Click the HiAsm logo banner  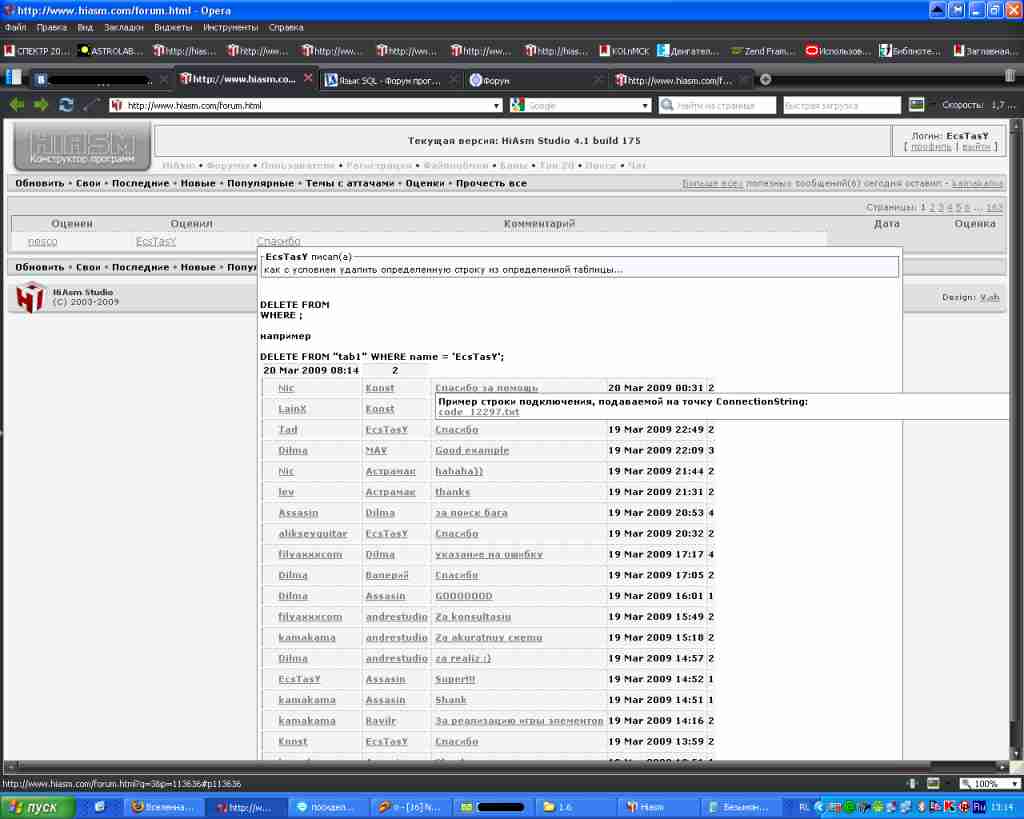tap(82, 147)
